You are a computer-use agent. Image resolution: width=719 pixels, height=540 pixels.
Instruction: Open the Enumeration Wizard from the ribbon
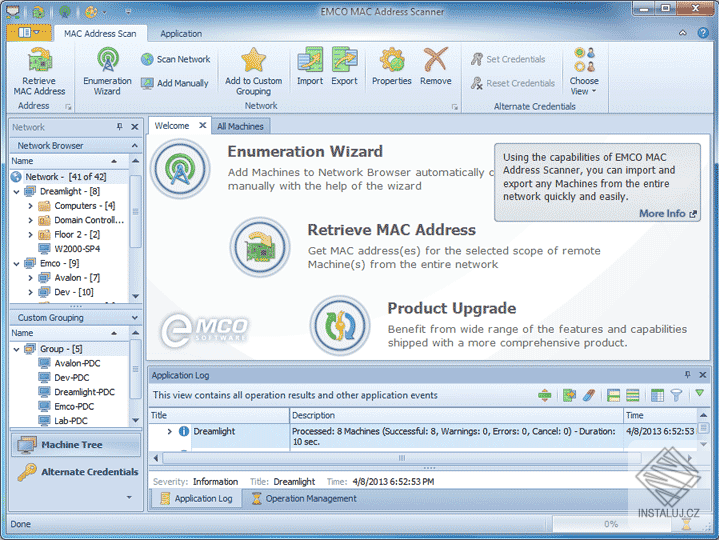[x=107, y=71]
